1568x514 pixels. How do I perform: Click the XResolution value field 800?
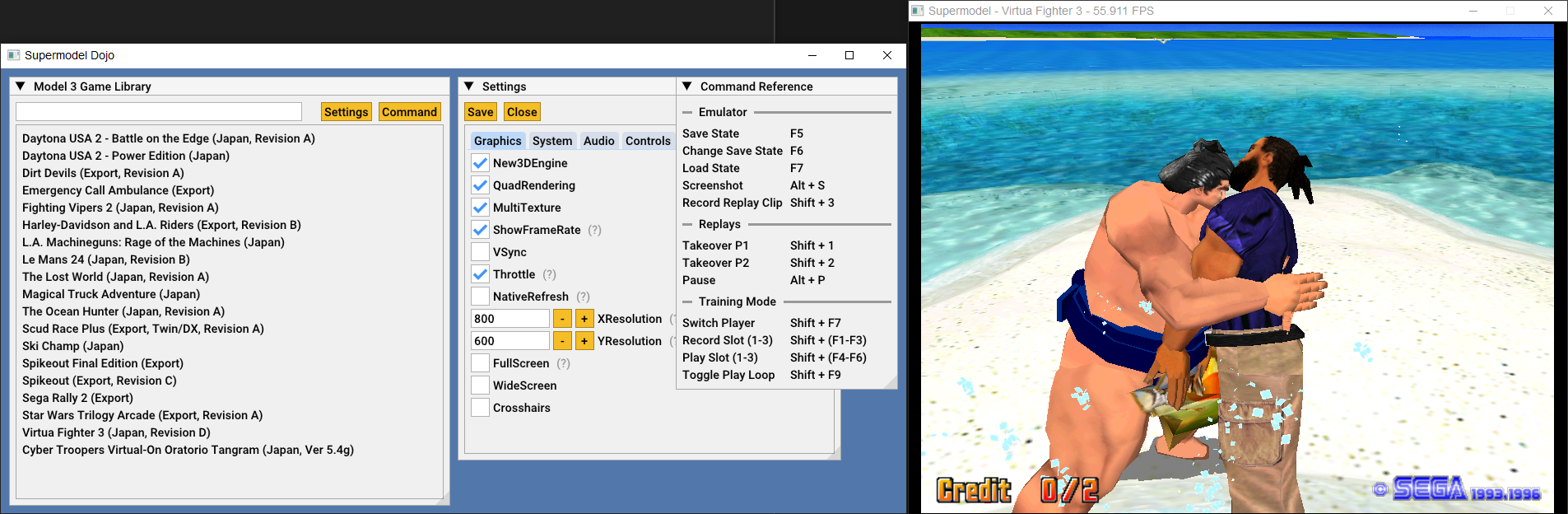point(510,319)
